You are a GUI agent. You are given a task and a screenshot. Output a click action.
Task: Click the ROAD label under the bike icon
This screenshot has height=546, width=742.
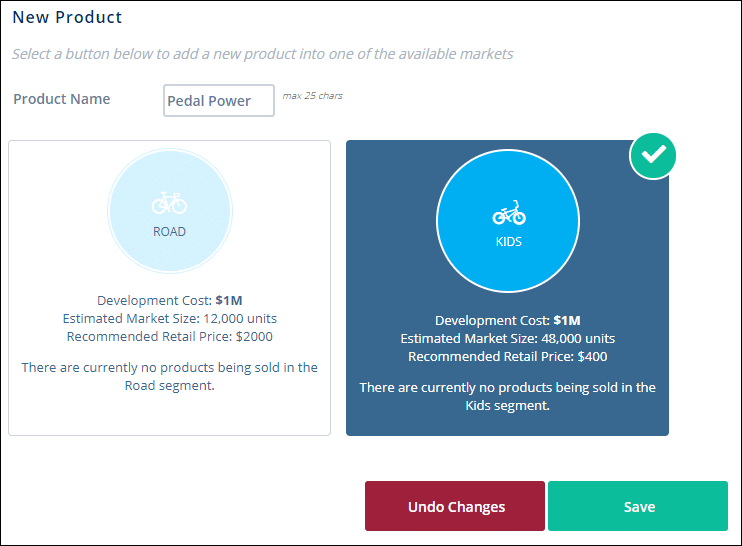pos(169,231)
